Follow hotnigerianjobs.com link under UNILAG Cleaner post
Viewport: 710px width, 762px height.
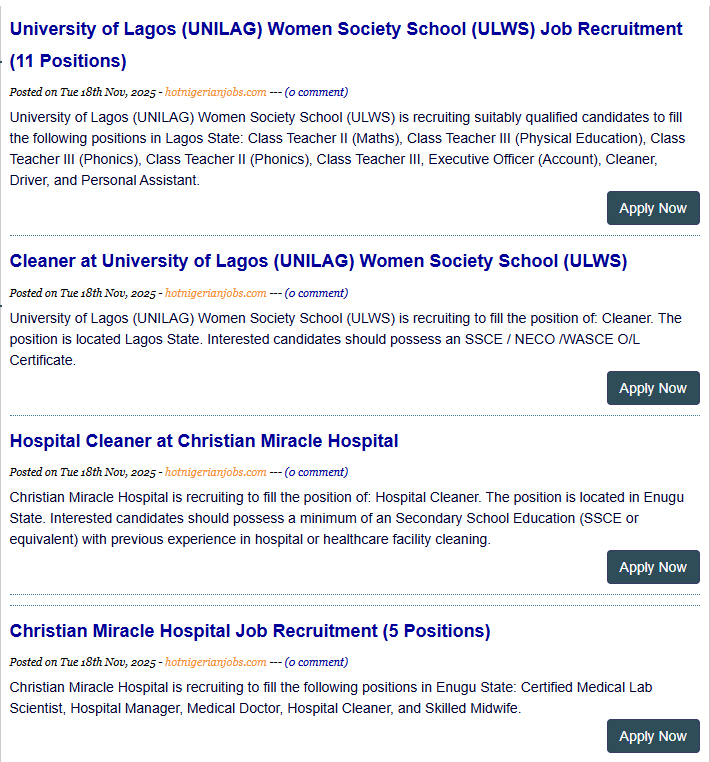(x=215, y=293)
